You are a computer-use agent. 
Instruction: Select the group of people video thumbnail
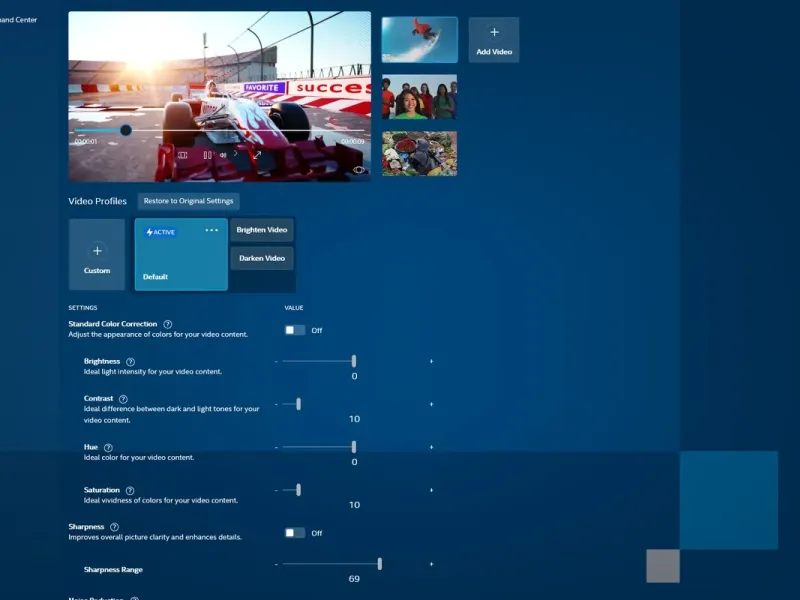tap(419, 97)
